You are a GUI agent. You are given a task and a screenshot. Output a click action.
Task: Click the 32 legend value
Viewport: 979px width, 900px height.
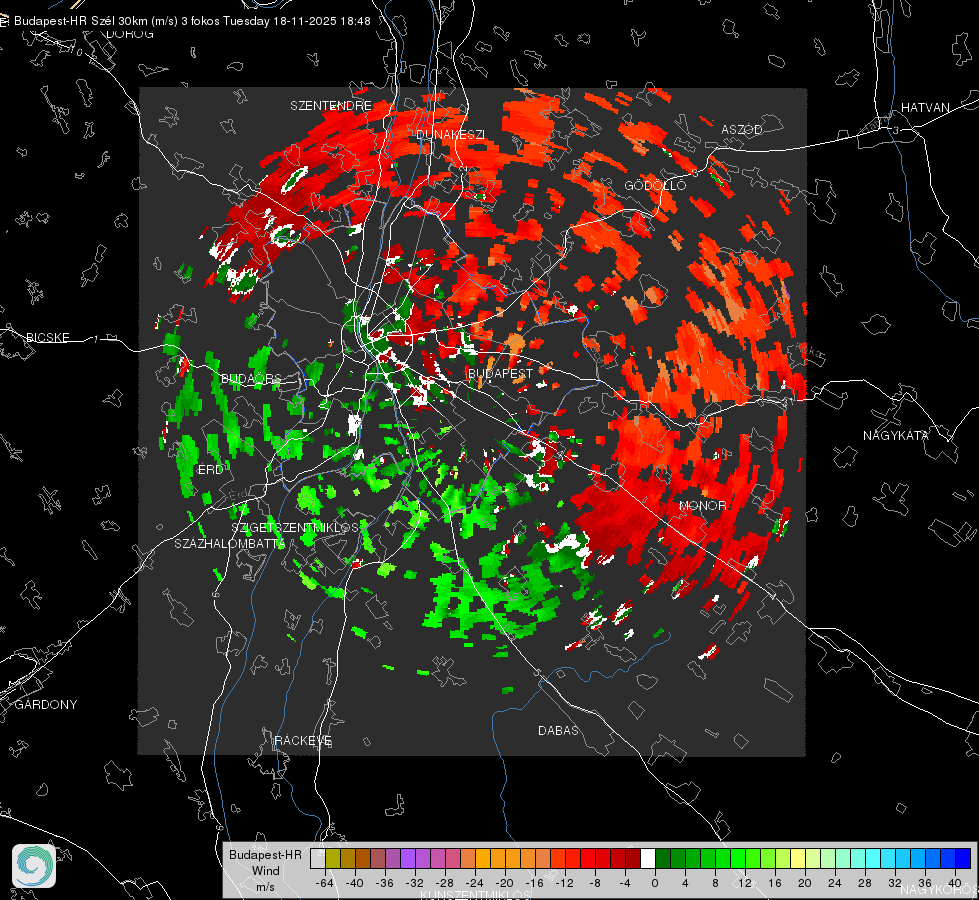(x=895, y=883)
